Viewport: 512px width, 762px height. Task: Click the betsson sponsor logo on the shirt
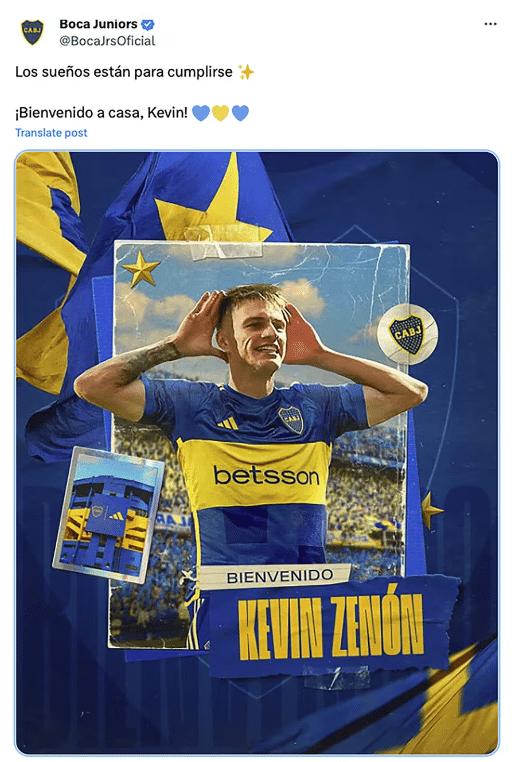point(266,476)
